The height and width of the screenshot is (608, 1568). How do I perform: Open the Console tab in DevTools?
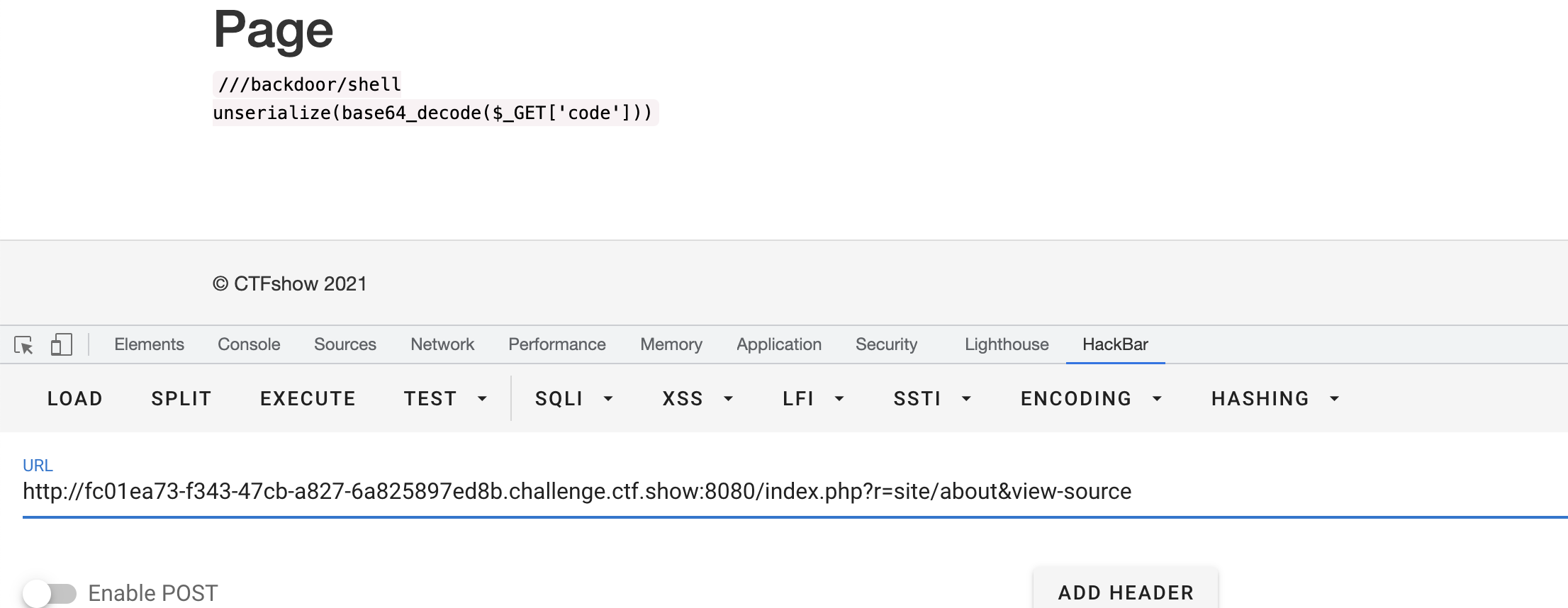click(x=248, y=344)
